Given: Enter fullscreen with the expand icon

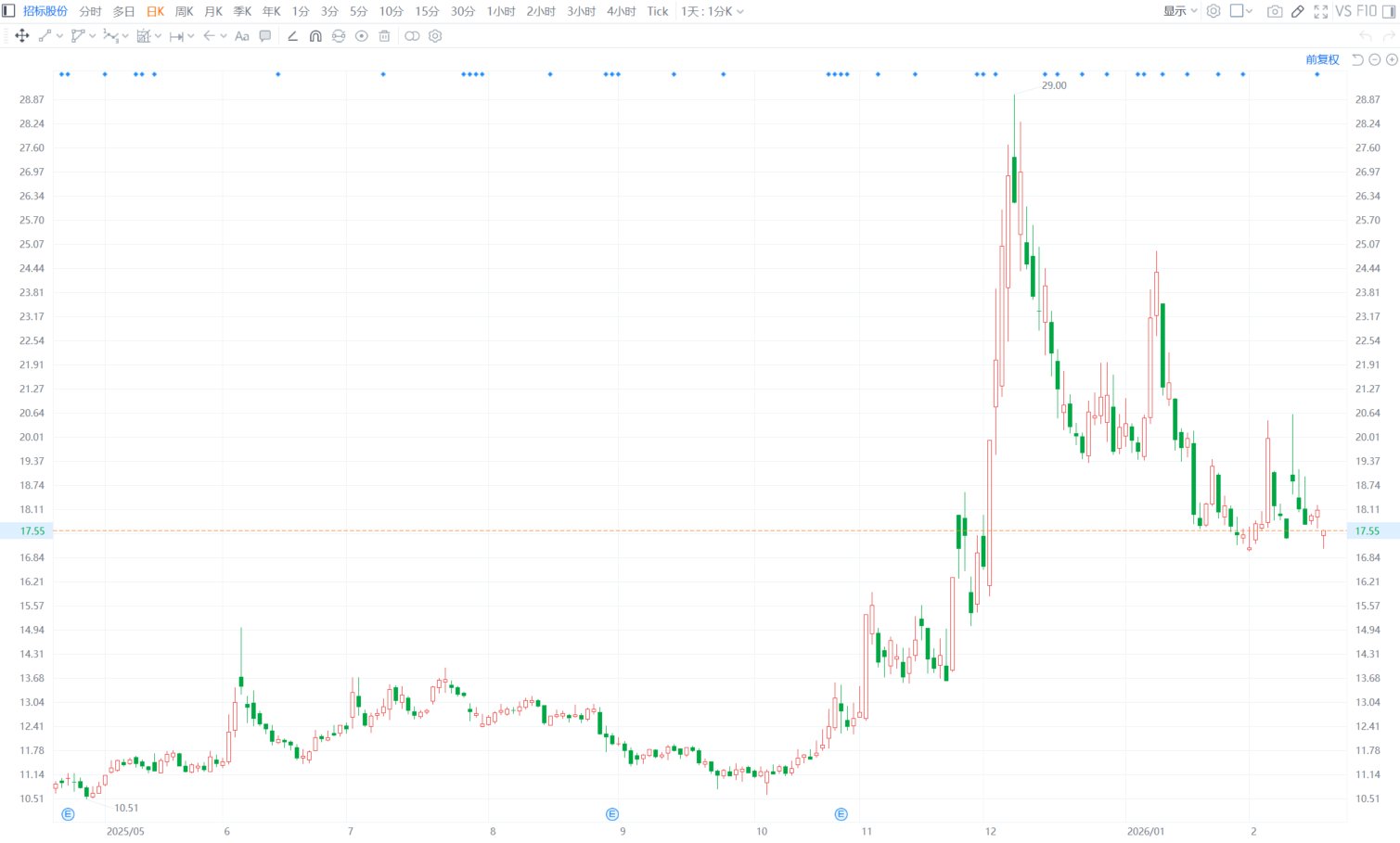Looking at the screenshot, I should click(x=1321, y=11).
